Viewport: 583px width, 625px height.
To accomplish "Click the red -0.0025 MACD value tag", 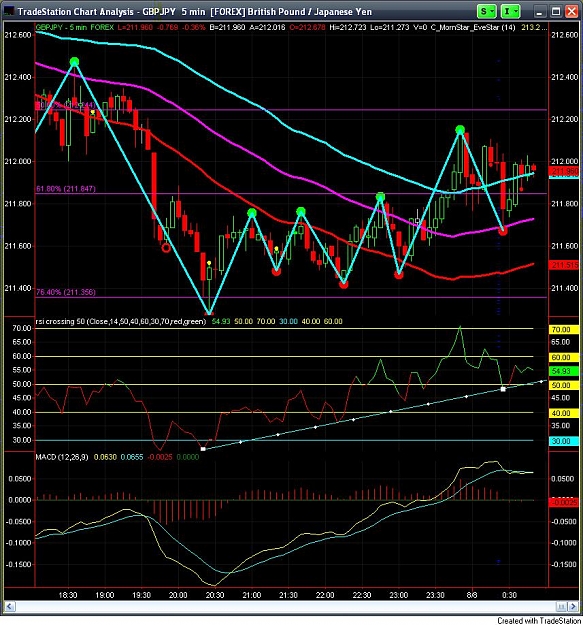I will pyautogui.click(x=564, y=503).
